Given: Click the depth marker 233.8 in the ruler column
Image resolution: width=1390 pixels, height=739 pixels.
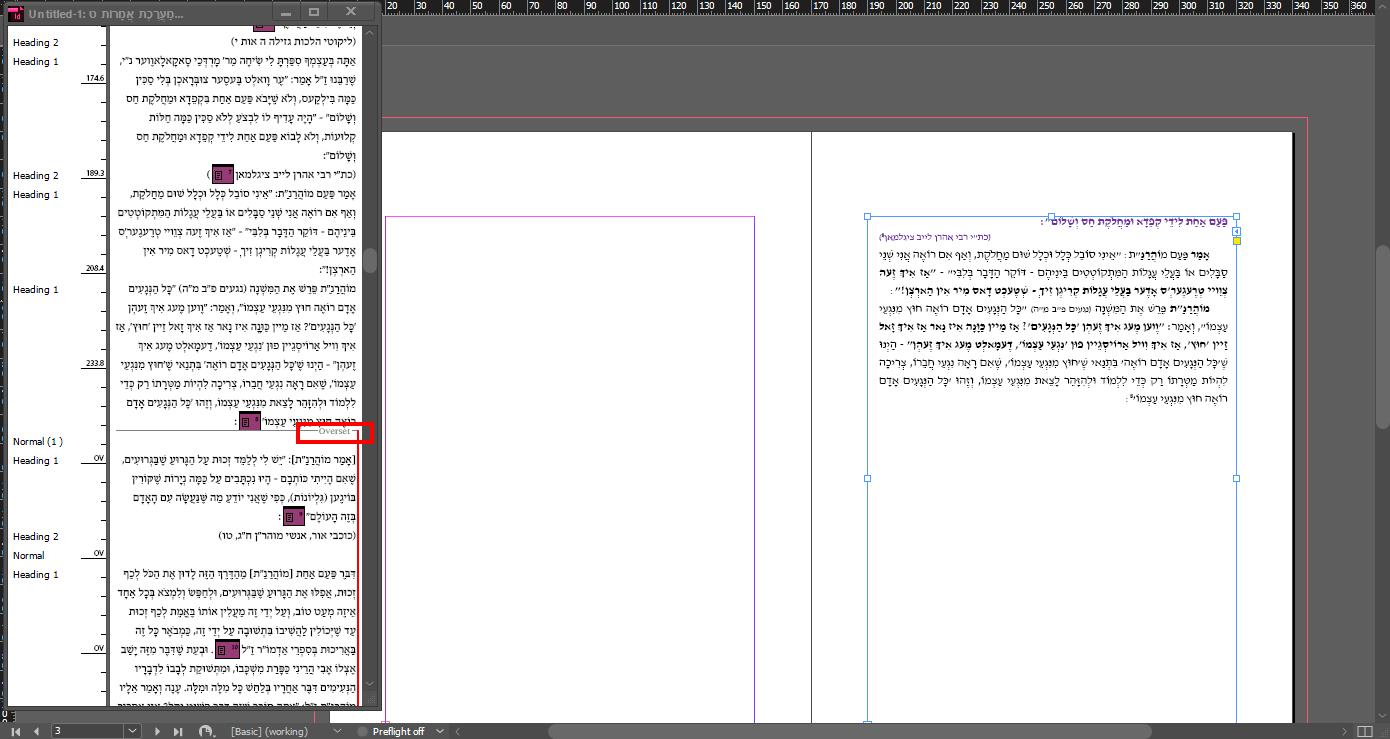Looking at the screenshot, I should (95, 363).
